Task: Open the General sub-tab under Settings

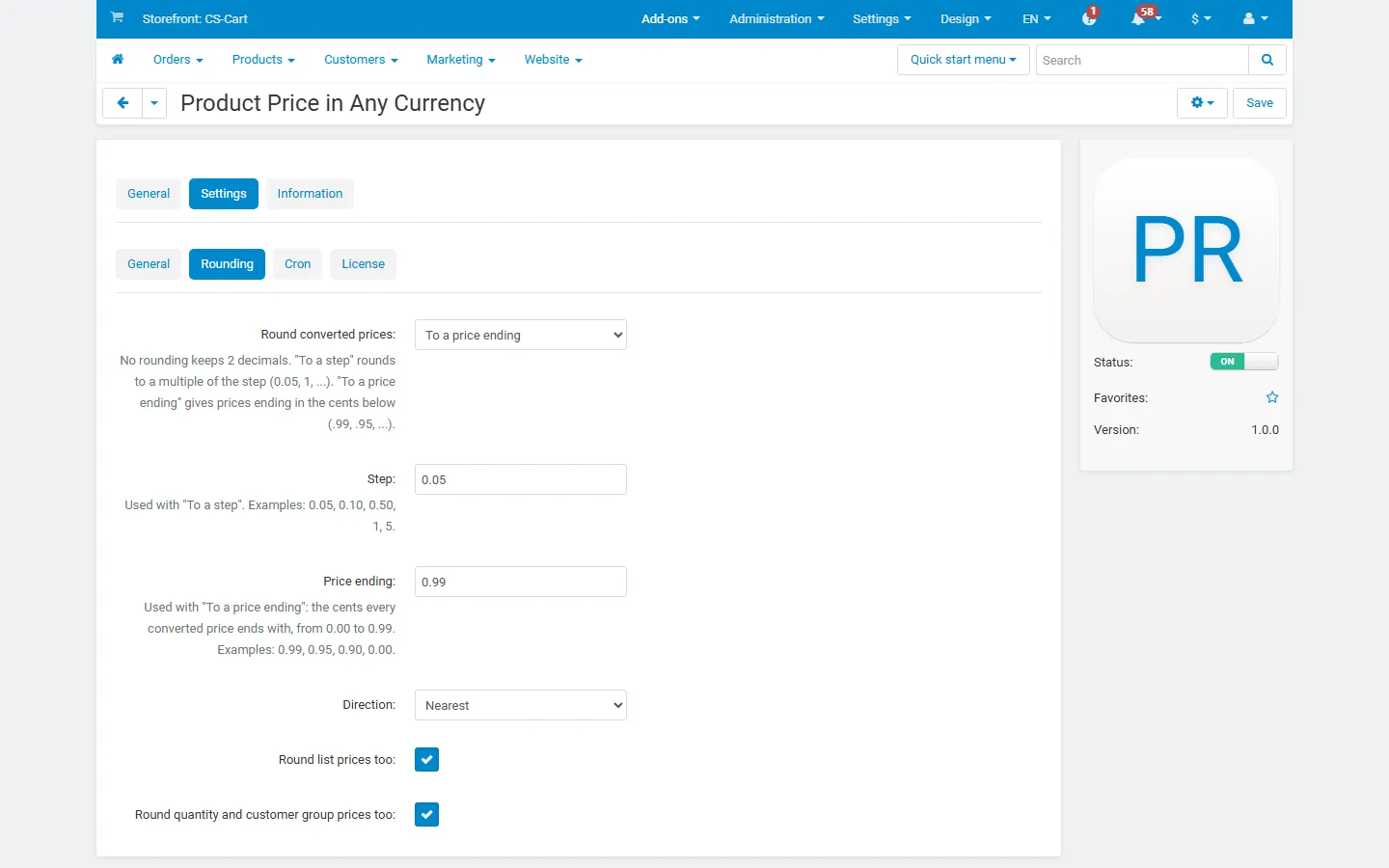Action: pos(149,264)
